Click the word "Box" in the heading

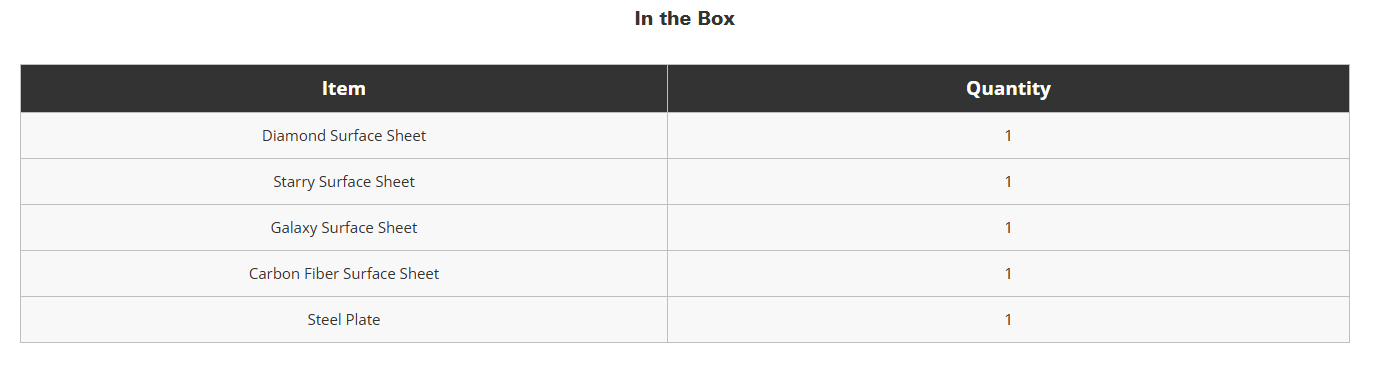pyautogui.click(x=718, y=19)
